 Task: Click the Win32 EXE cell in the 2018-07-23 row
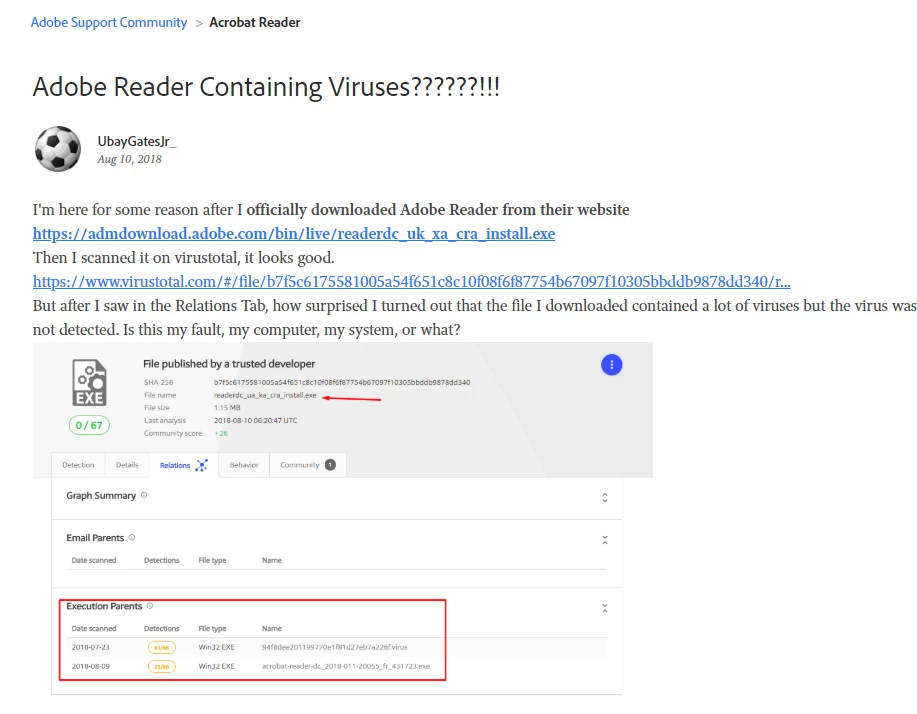[x=216, y=647]
